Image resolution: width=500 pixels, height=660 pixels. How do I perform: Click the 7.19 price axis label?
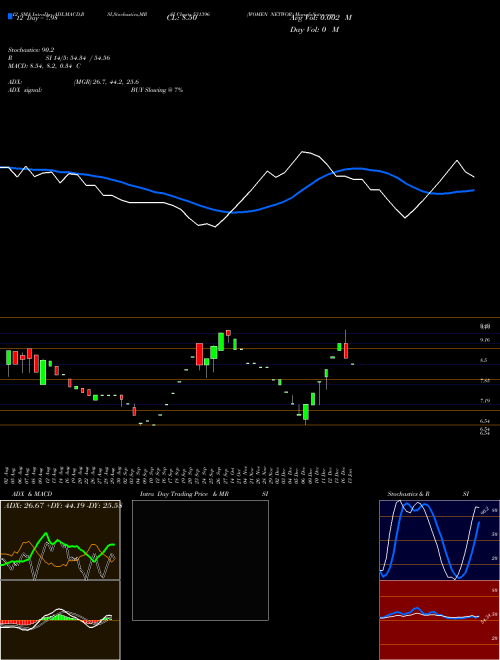[x=485, y=401]
